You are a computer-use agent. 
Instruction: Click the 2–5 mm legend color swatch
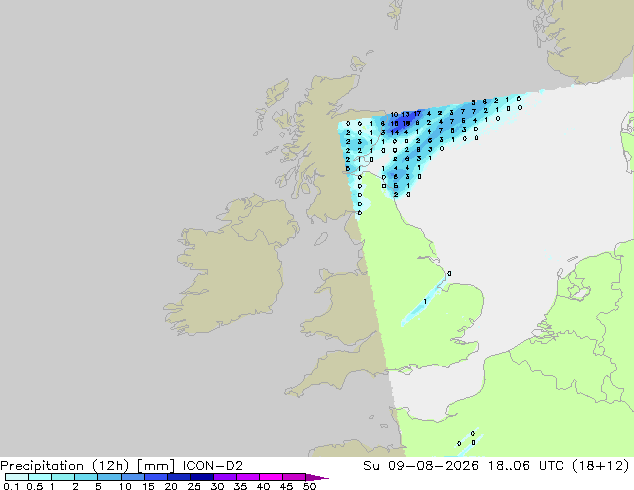pyautogui.click(x=86, y=477)
